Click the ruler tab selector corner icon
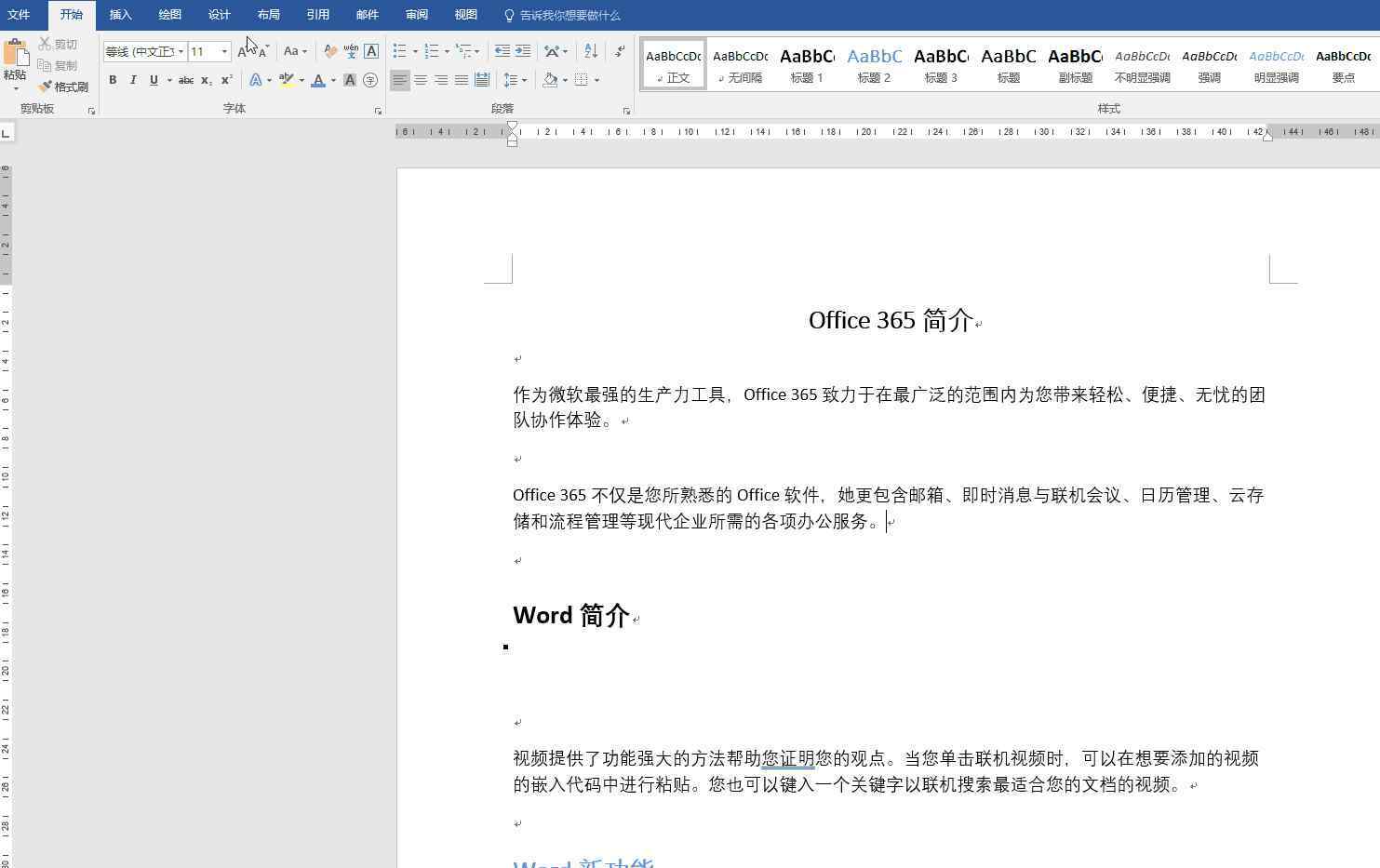 tap(7, 133)
